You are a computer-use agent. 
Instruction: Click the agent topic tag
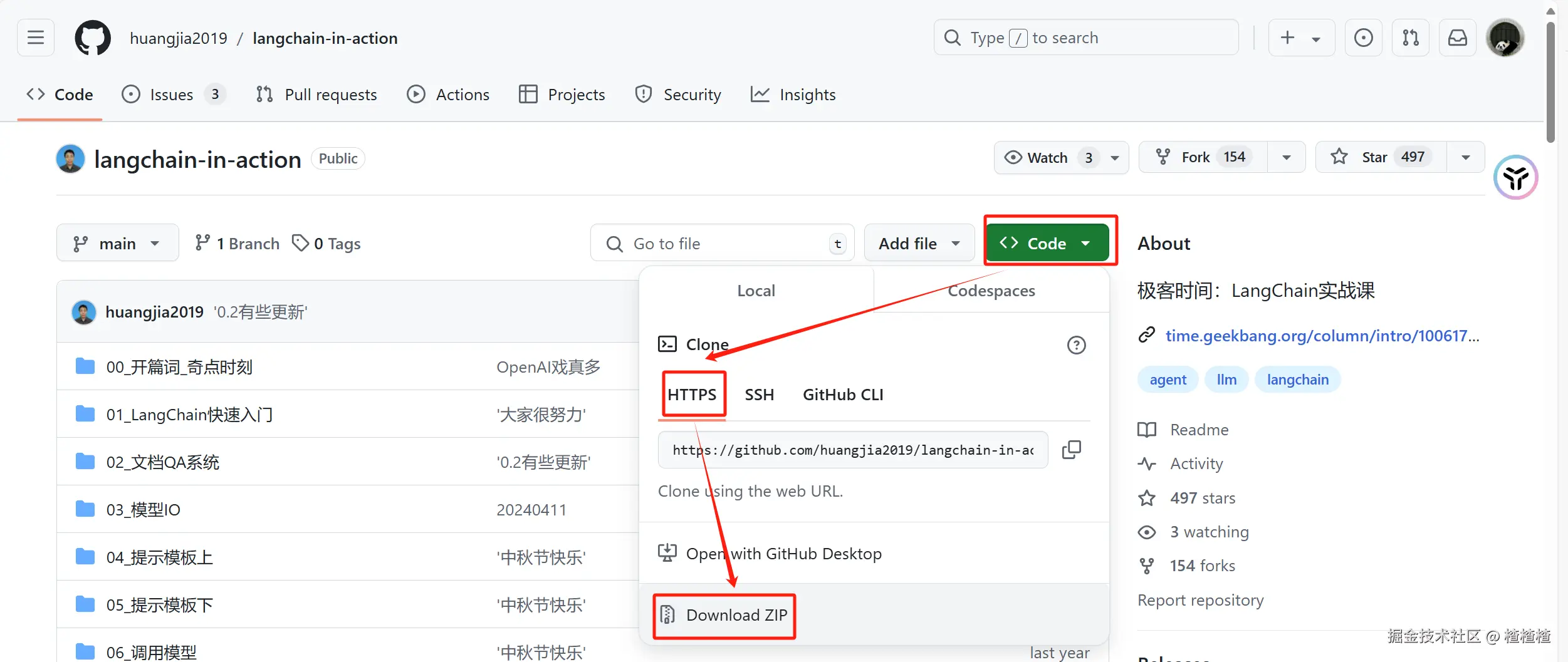click(x=1168, y=380)
